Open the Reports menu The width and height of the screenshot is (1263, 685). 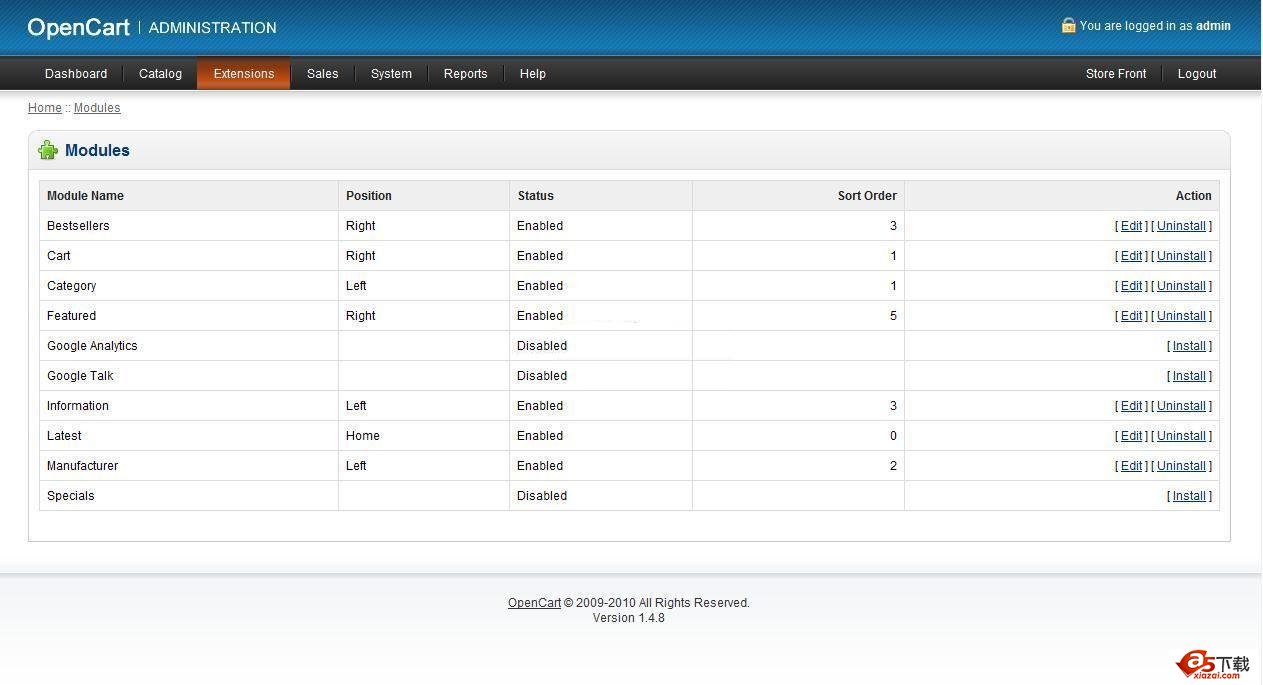click(465, 73)
